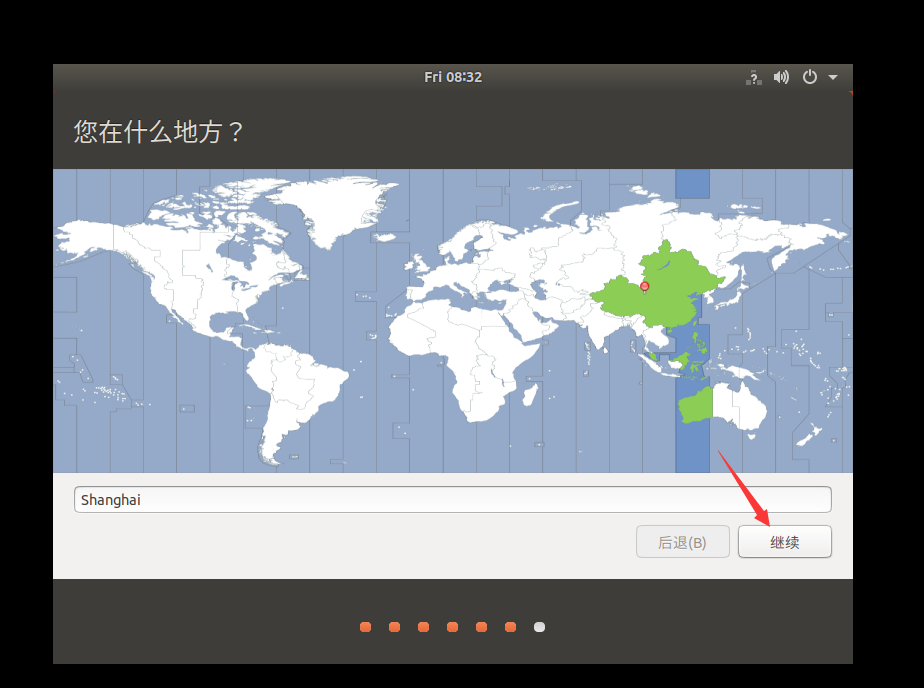
Task: Open the Fri 08:32 clock menu
Action: 453,77
